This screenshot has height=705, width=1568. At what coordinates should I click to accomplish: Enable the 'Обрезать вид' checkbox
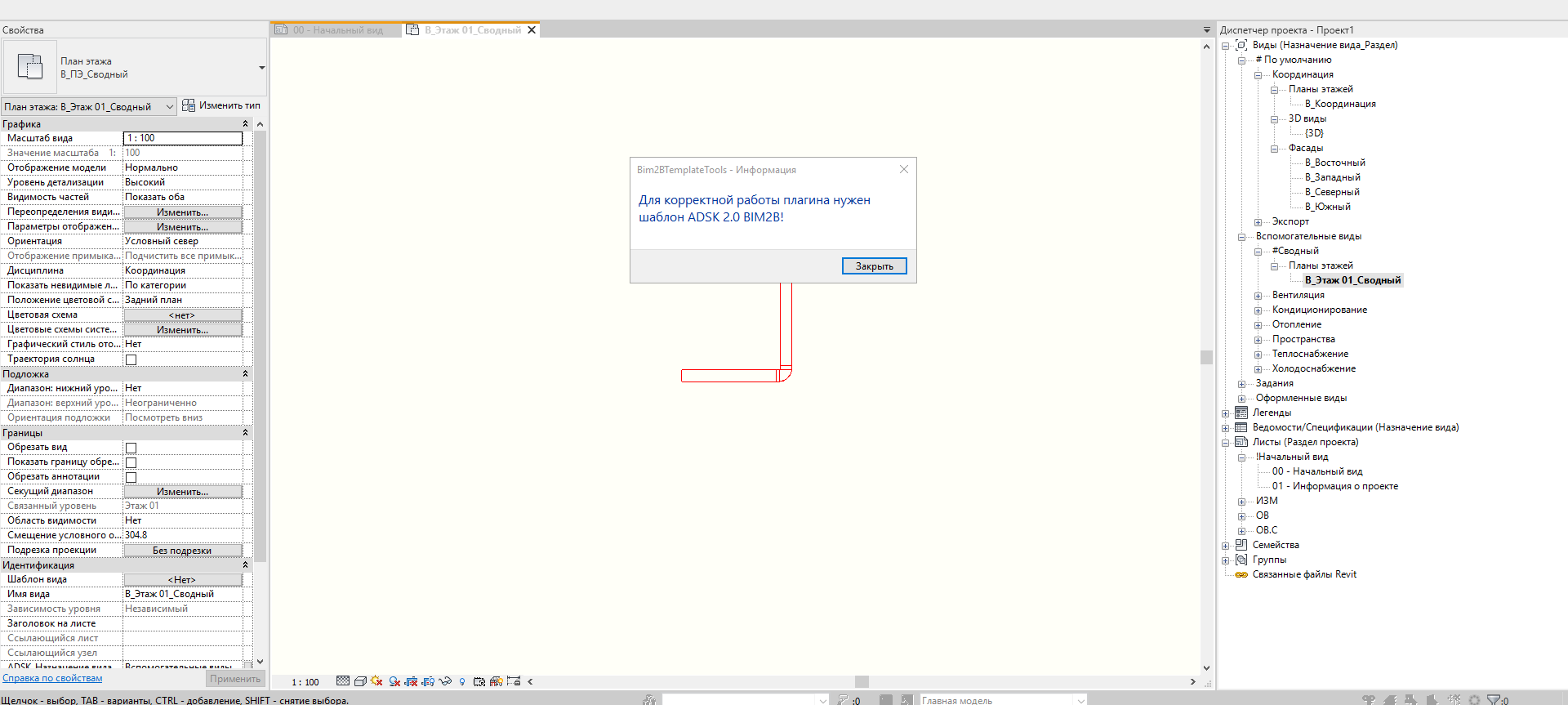click(x=131, y=448)
